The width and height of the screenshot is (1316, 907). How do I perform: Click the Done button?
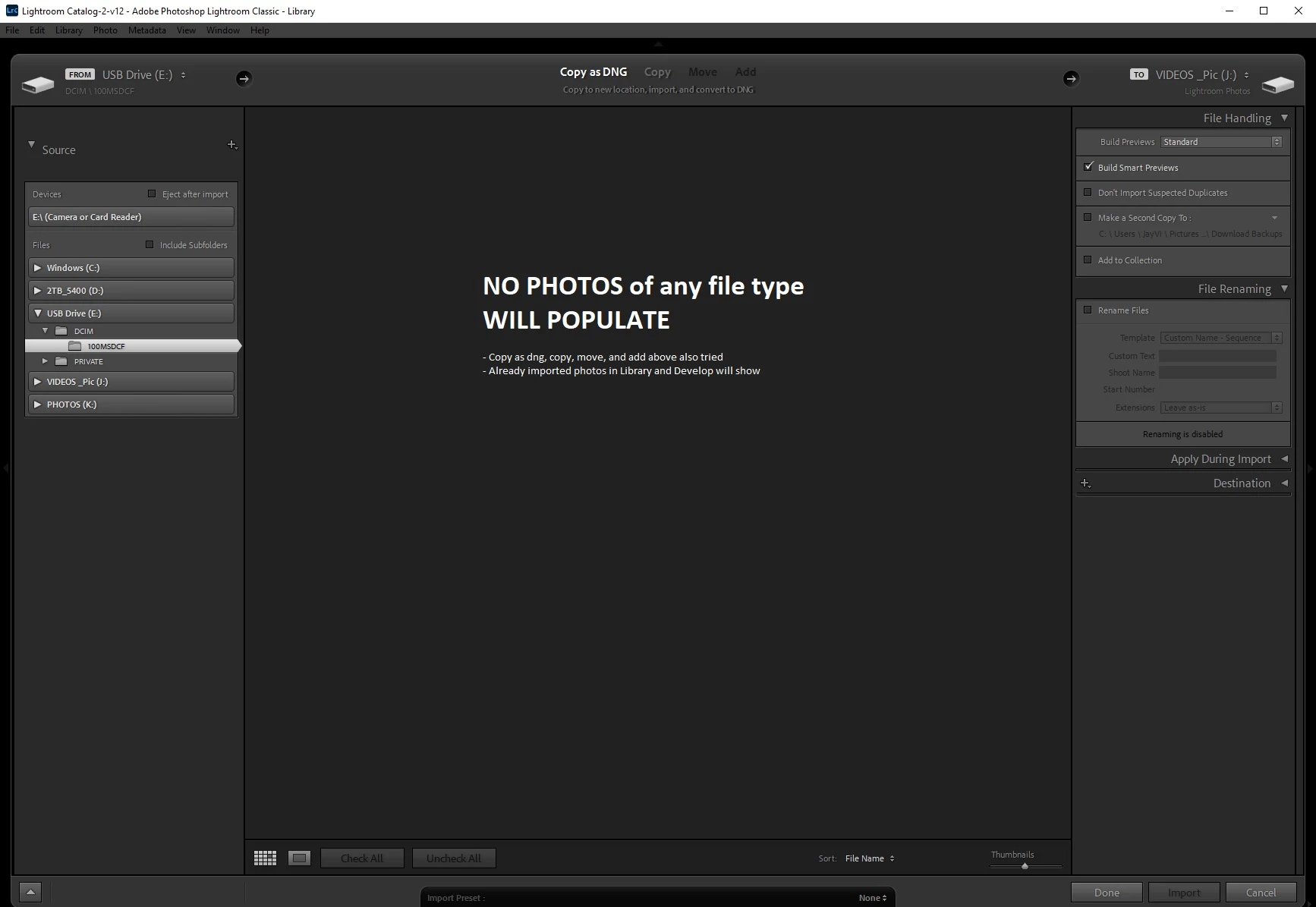pyautogui.click(x=1107, y=893)
